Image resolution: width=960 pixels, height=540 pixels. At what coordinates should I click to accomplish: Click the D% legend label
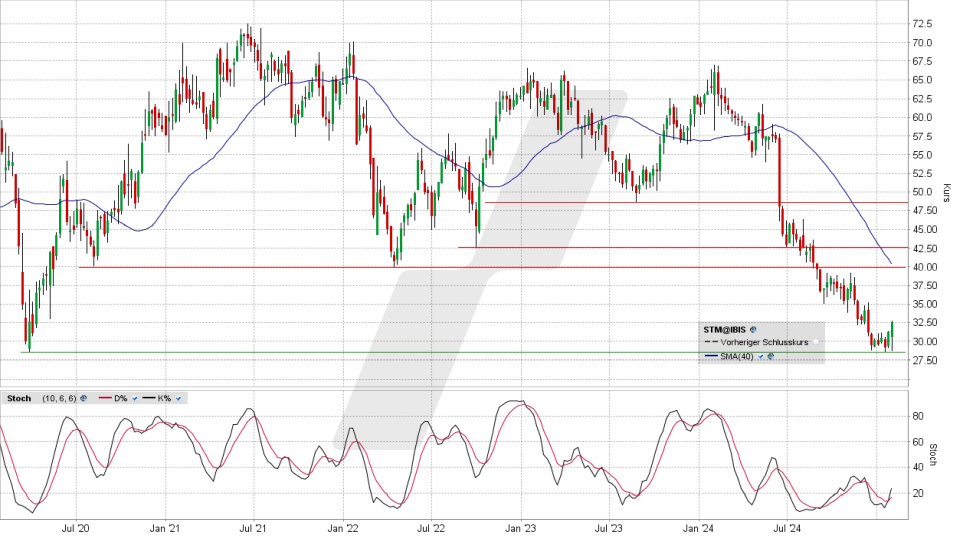pyautogui.click(x=121, y=399)
